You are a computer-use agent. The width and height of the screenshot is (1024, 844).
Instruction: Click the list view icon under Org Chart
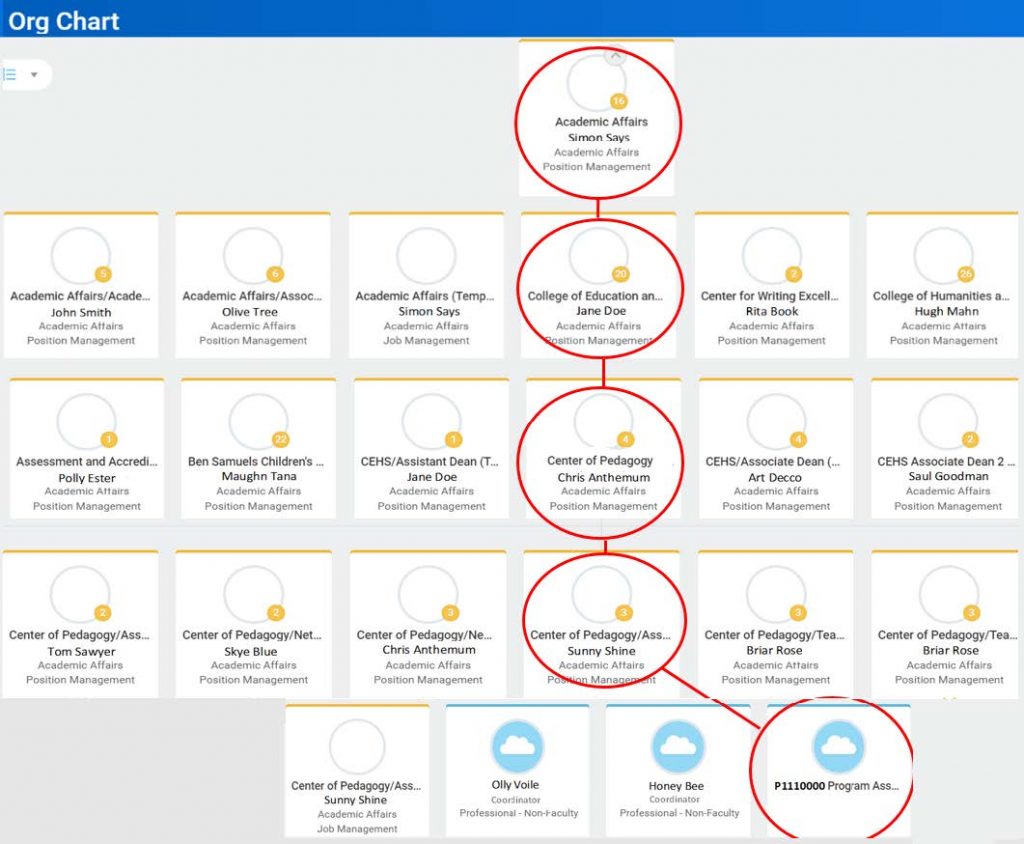10,75
